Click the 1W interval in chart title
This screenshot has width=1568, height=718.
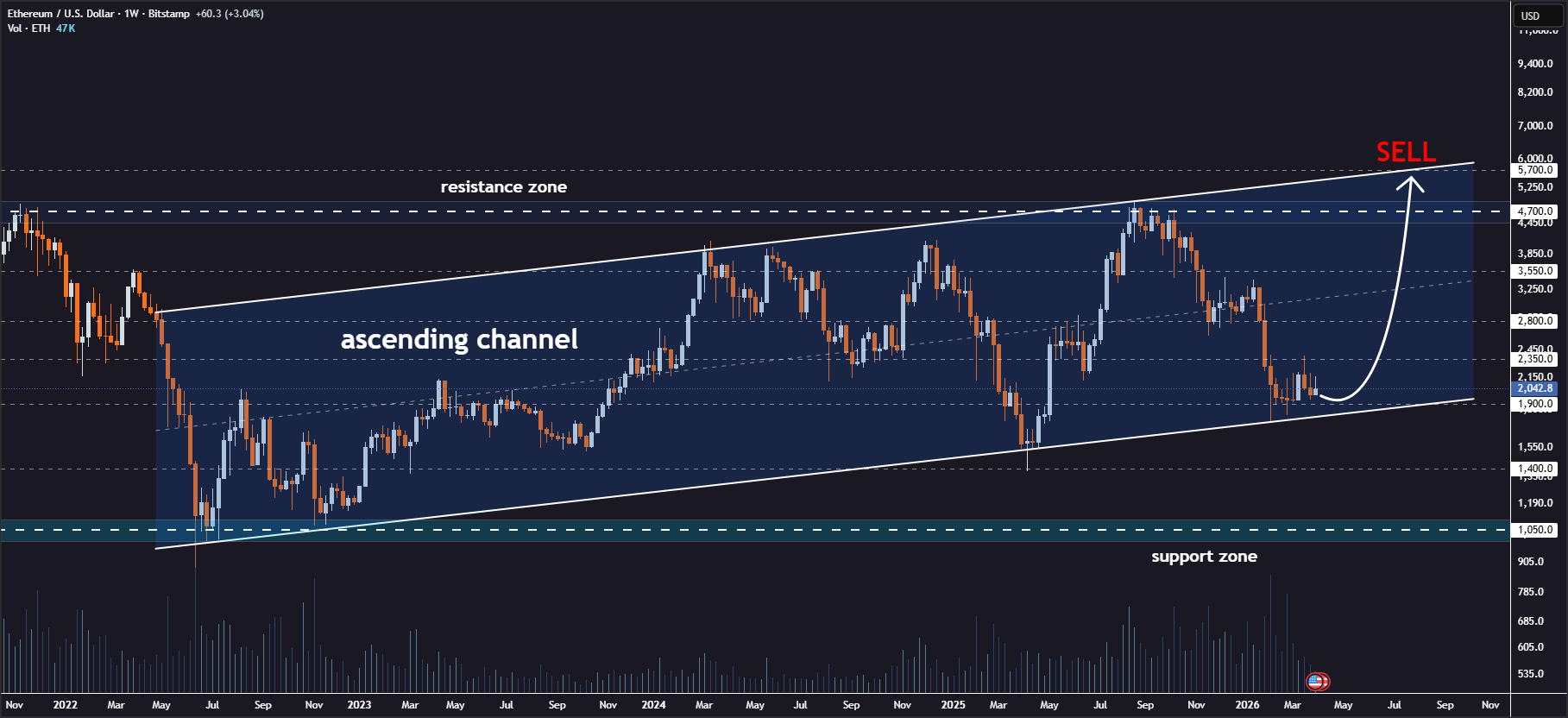[x=131, y=14]
